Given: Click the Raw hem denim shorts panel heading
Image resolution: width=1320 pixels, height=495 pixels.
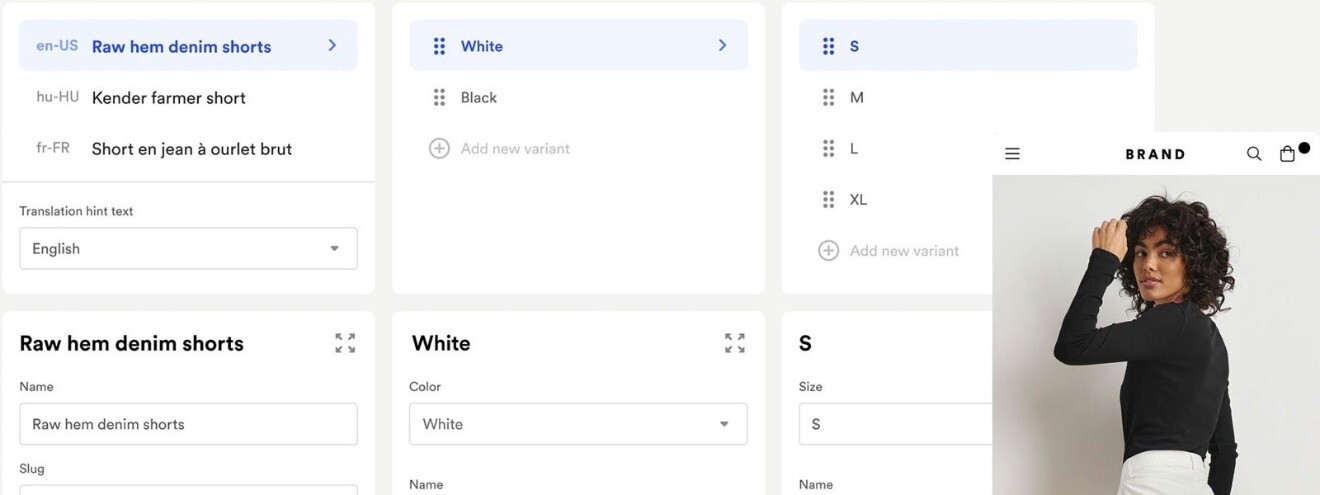Looking at the screenshot, I should pos(131,343).
